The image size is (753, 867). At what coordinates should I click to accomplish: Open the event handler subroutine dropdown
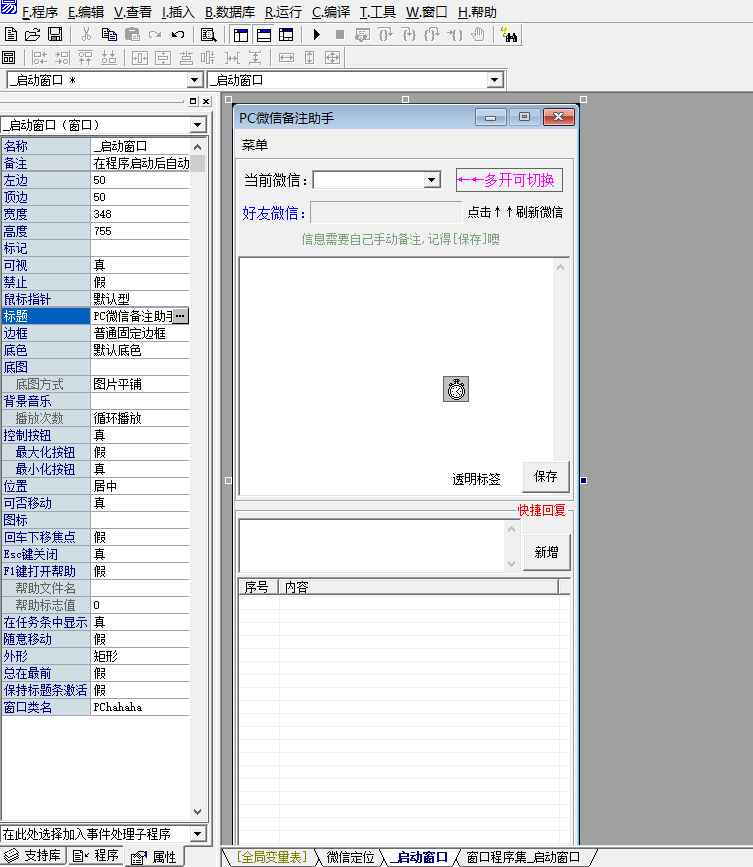click(197, 833)
